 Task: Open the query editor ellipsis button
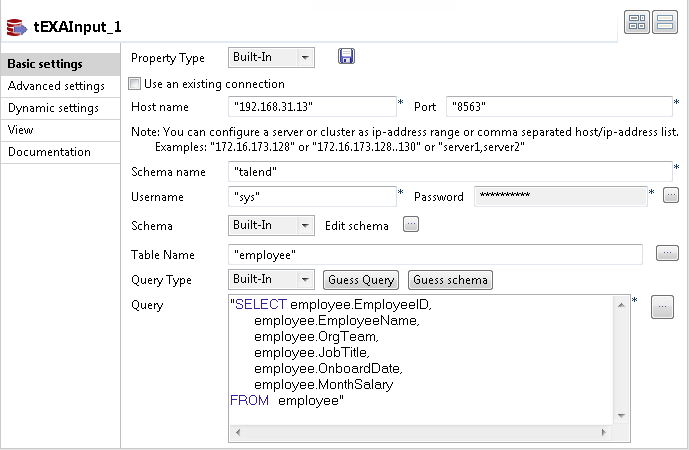pos(662,308)
